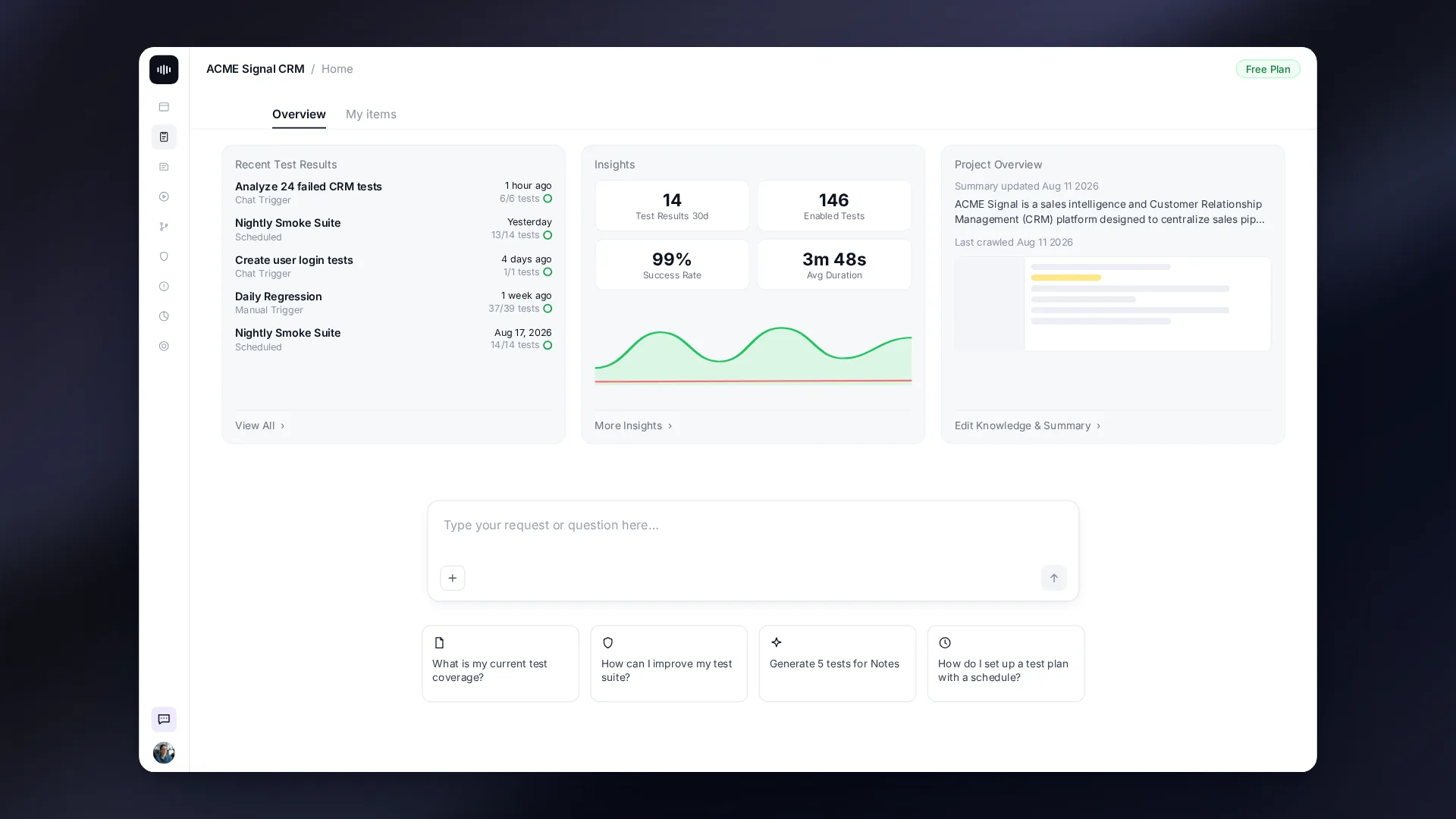This screenshot has width=1456, height=819.
Task: Click the waveform app logo
Action: tap(164, 70)
